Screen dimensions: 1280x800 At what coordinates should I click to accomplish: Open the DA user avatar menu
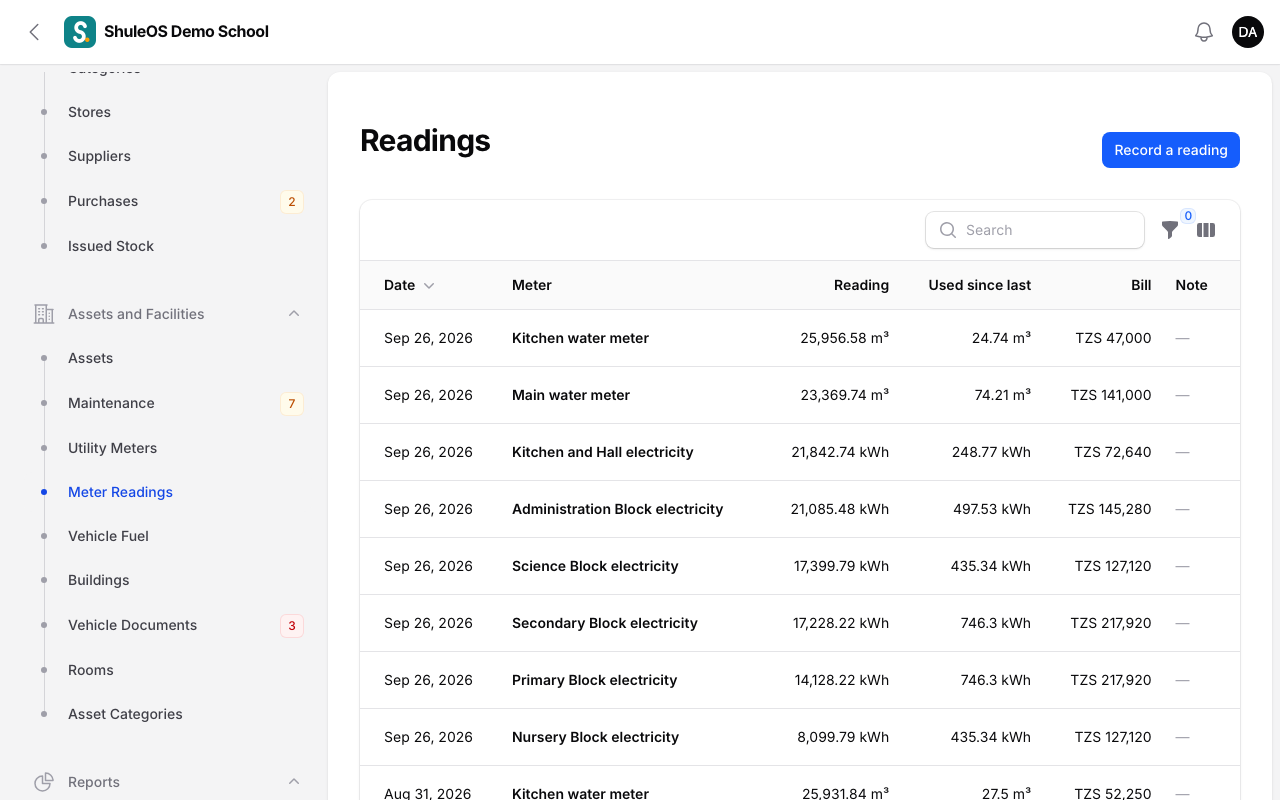pyautogui.click(x=1248, y=32)
